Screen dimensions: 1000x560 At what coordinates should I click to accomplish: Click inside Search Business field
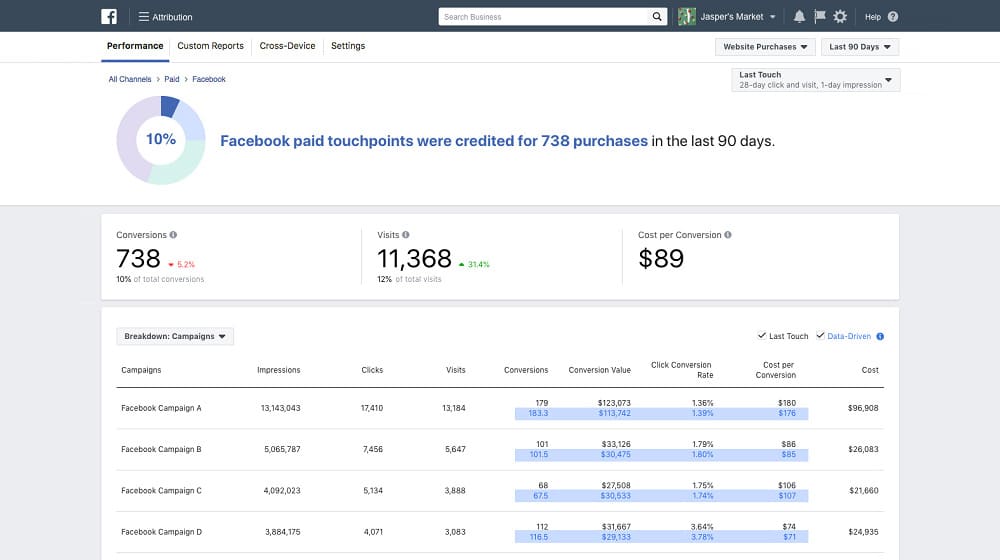pyautogui.click(x=544, y=17)
